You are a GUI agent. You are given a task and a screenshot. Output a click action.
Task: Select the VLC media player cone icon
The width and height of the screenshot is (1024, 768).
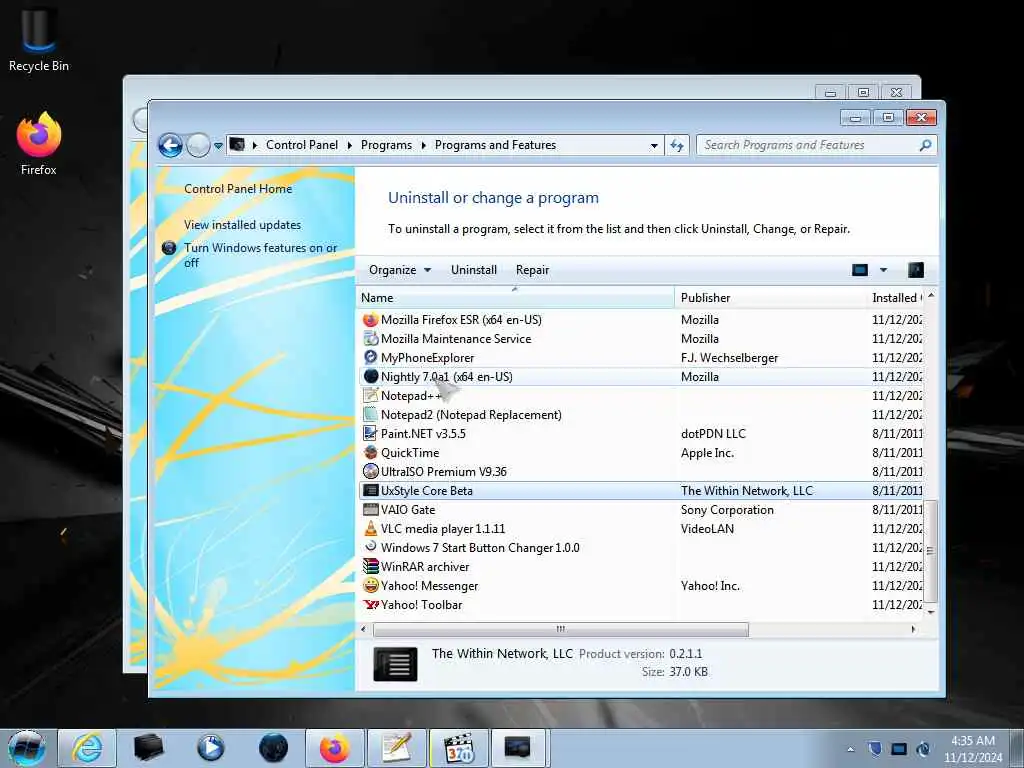[x=370, y=528]
